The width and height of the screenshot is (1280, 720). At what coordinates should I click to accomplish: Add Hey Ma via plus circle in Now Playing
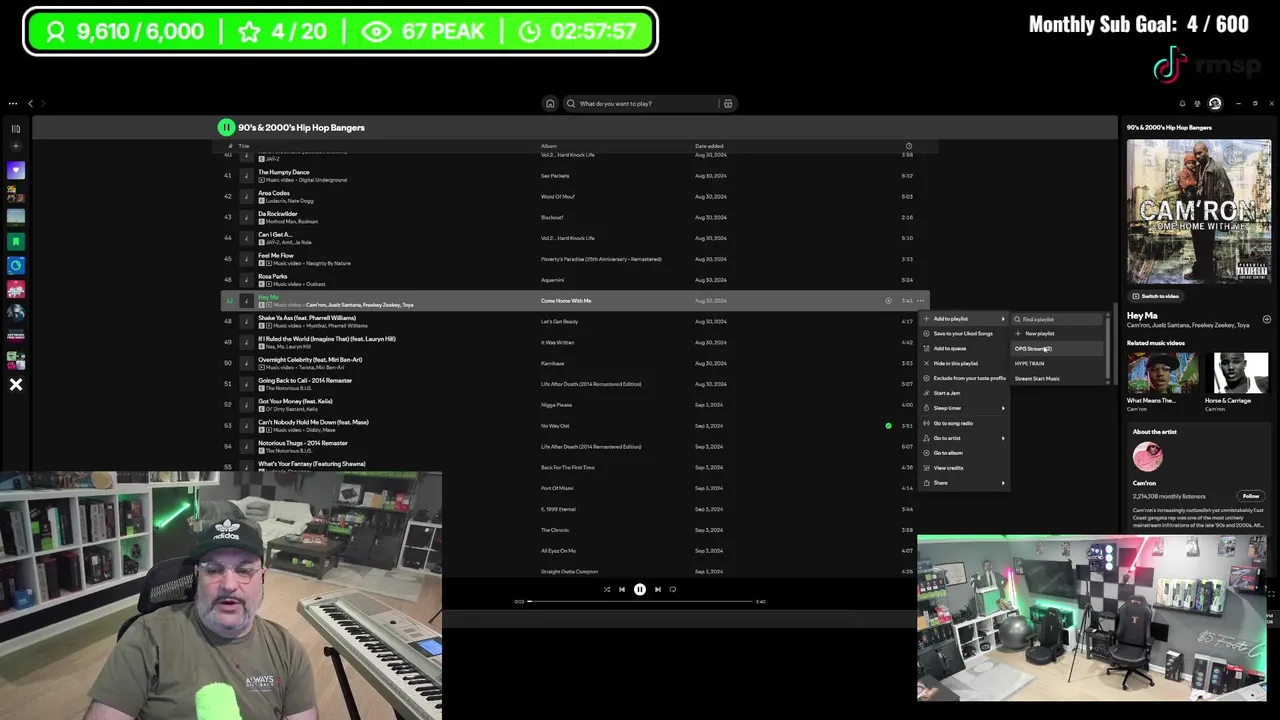click(x=1266, y=319)
